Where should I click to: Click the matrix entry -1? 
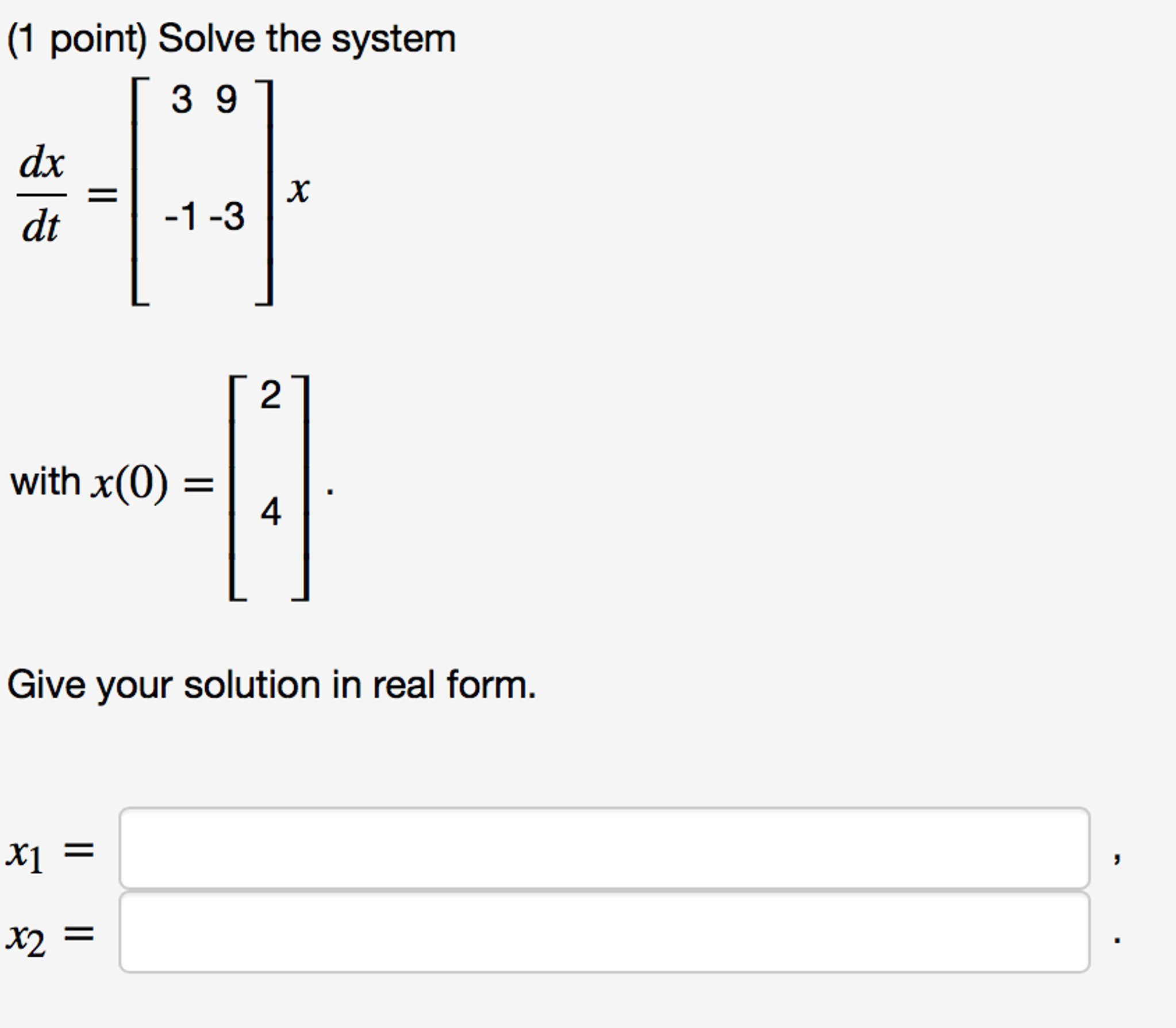[x=180, y=217]
